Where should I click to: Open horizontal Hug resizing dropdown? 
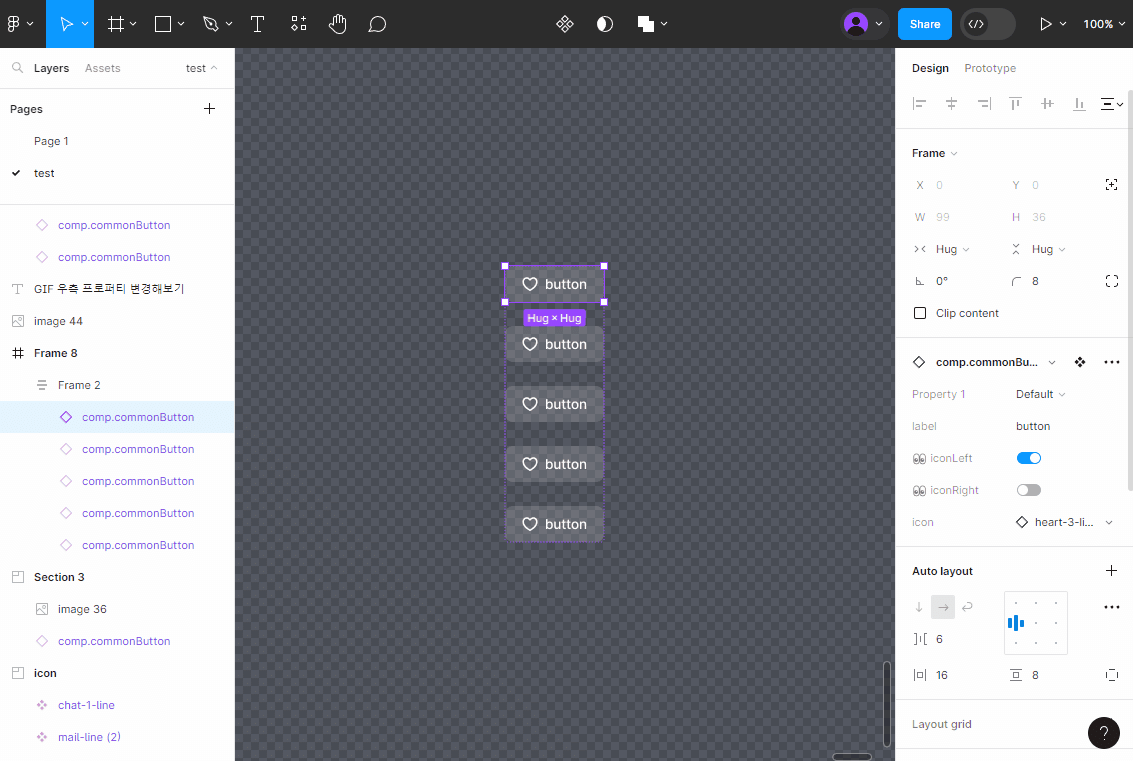pyautogui.click(x=952, y=249)
